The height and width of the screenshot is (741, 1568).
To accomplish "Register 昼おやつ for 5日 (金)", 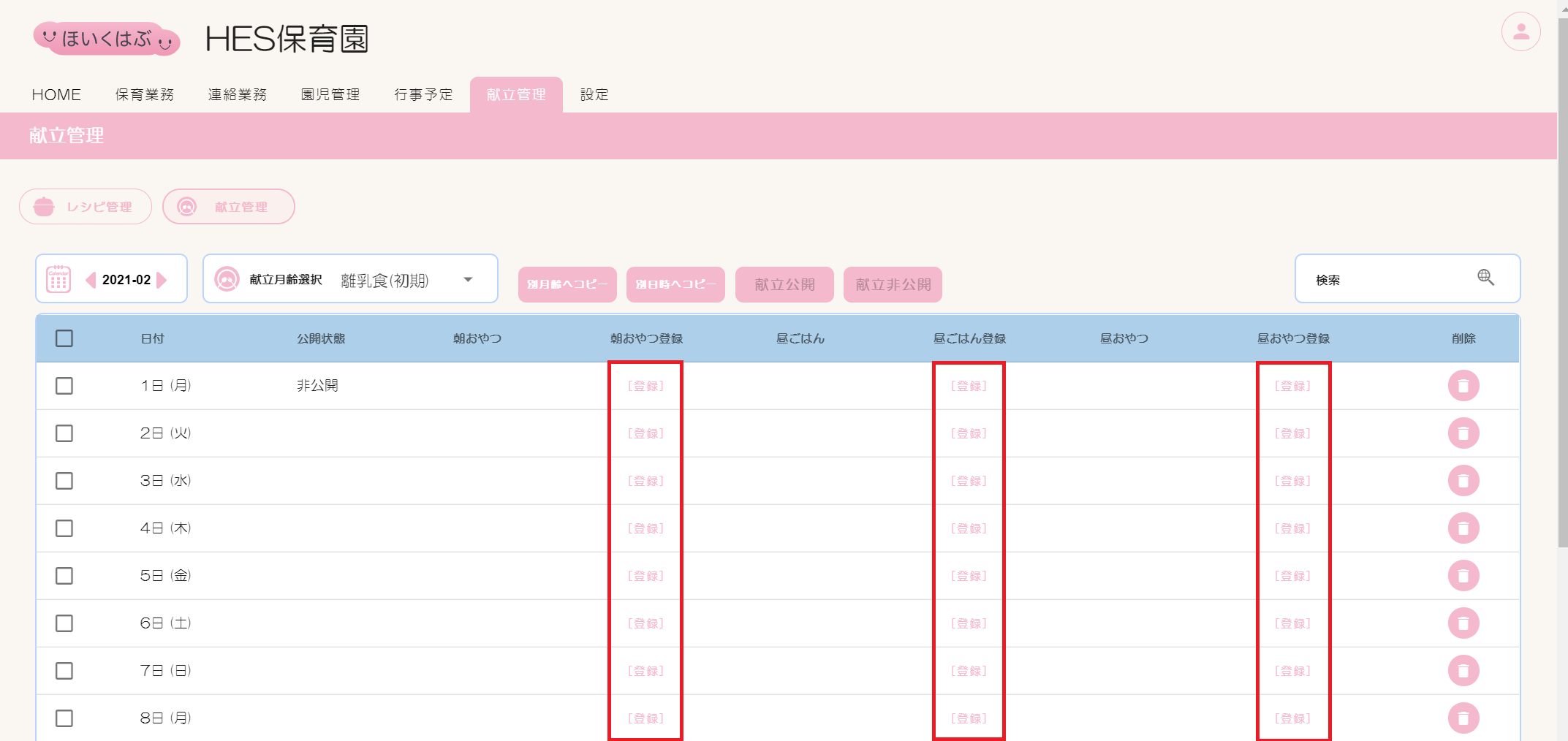I will click(x=1292, y=576).
